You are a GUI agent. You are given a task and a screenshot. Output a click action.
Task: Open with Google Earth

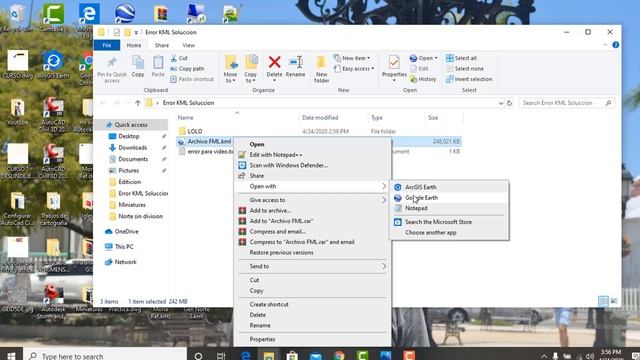(x=449, y=198)
